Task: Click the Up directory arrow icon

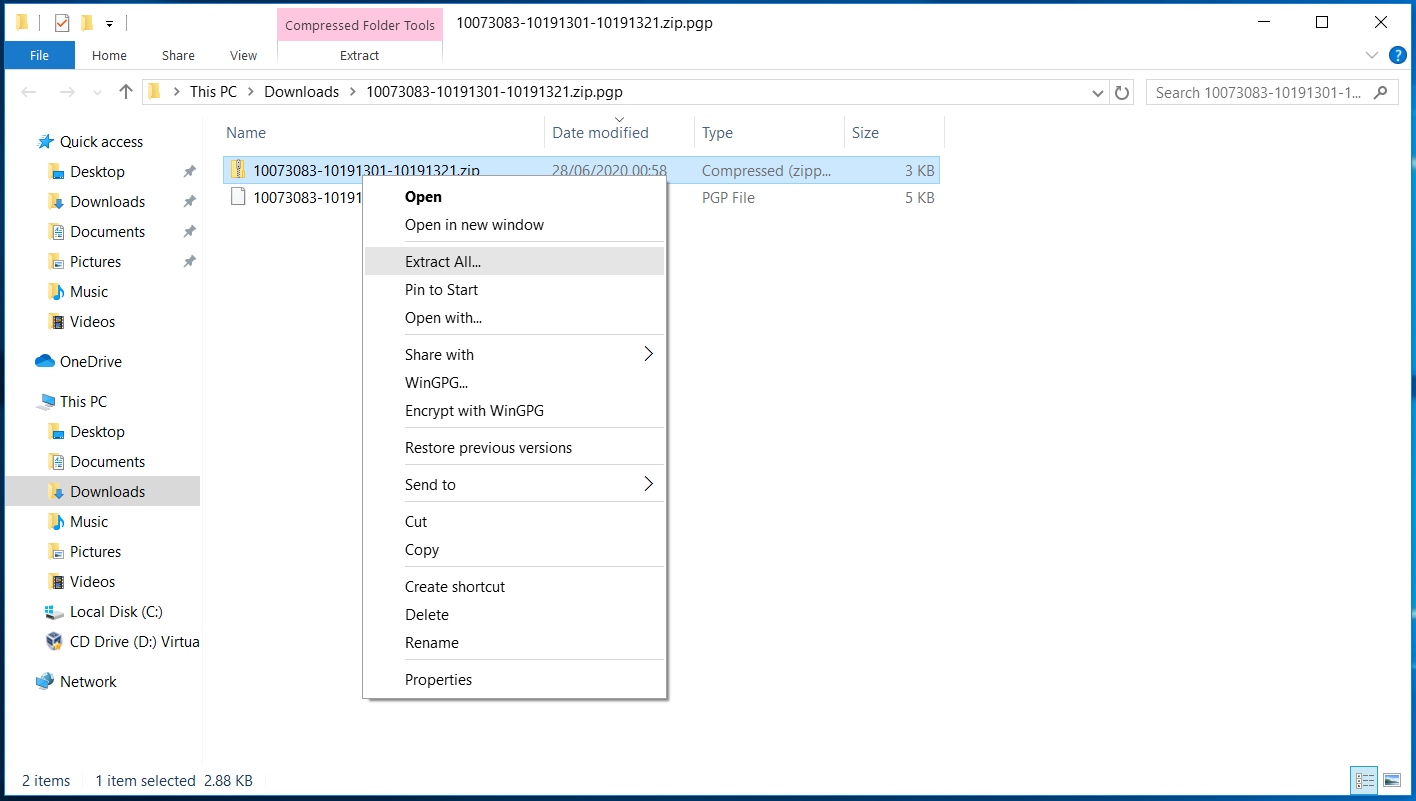Action: pos(126,92)
